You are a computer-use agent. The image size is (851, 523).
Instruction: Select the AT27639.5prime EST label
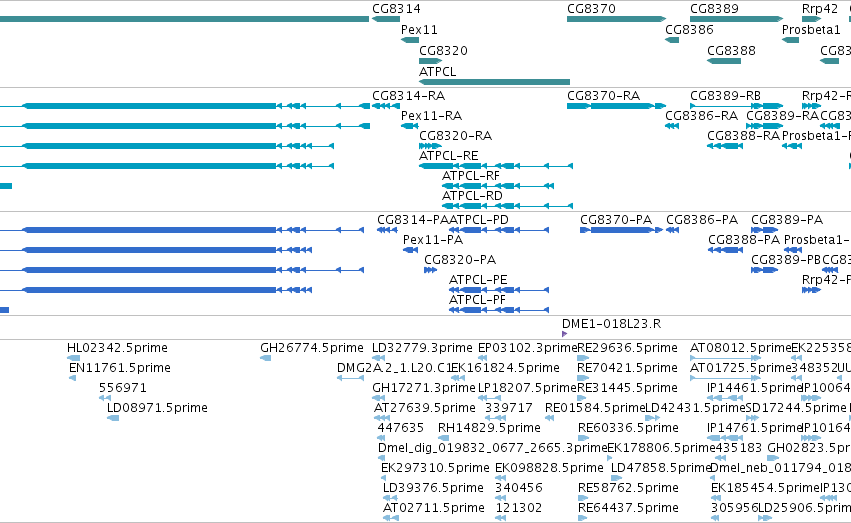(425, 408)
